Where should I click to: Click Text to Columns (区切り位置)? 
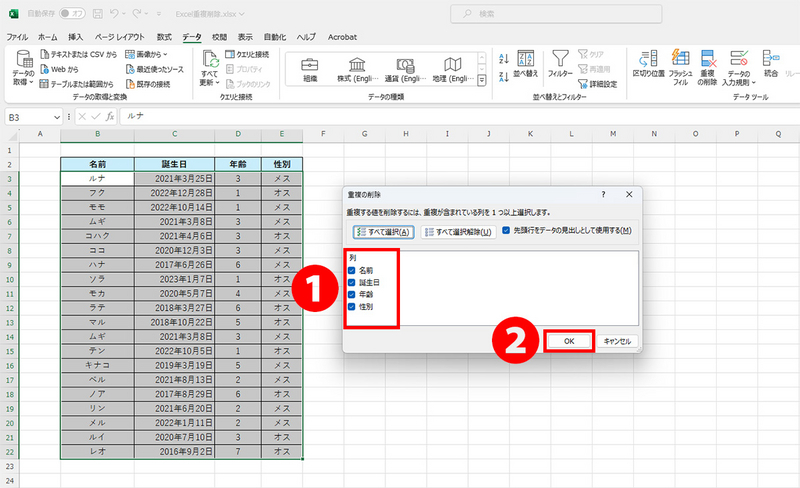pos(648,64)
